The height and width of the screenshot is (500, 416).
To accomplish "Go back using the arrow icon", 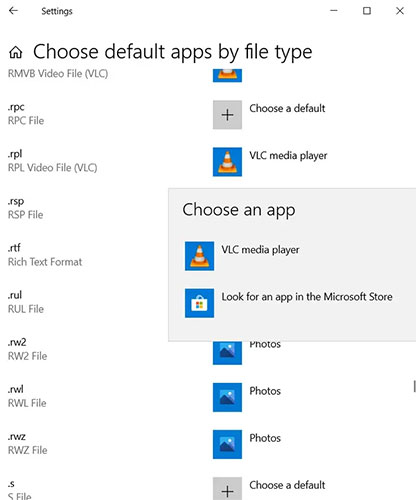I will (13, 11).
